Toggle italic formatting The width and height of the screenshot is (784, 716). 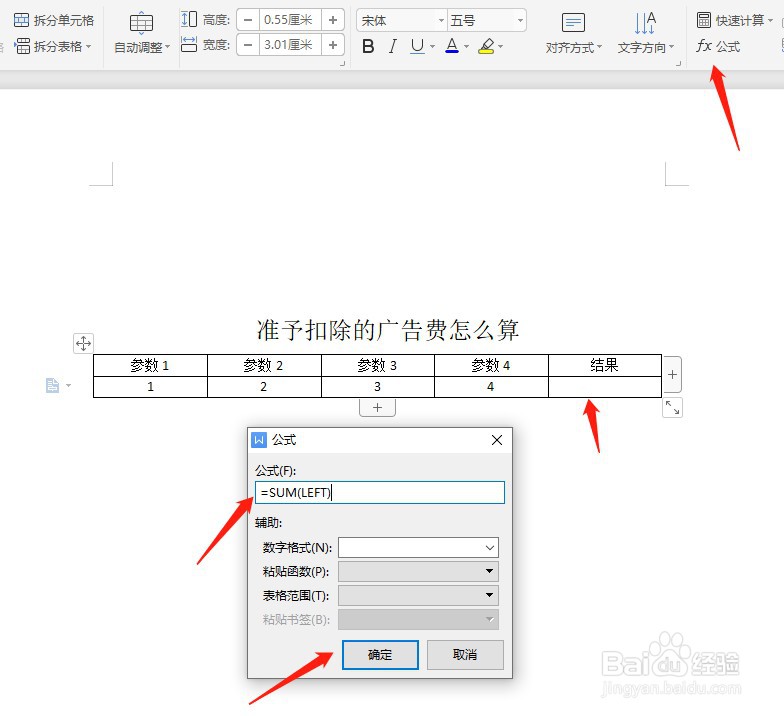click(x=393, y=46)
